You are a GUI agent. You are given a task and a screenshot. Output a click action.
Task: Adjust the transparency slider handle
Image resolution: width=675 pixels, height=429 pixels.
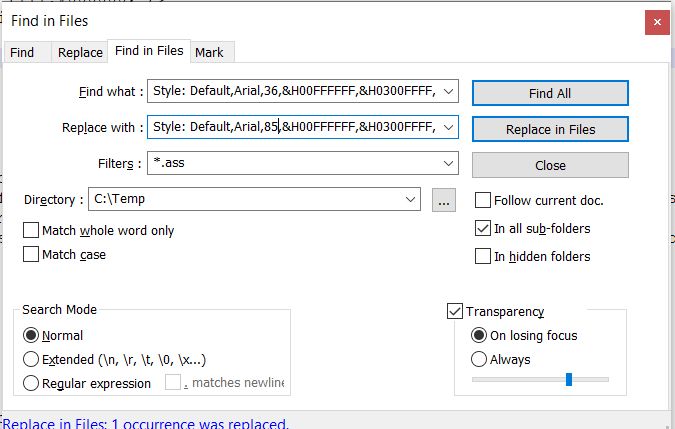pyautogui.click(x=569, y=379)
